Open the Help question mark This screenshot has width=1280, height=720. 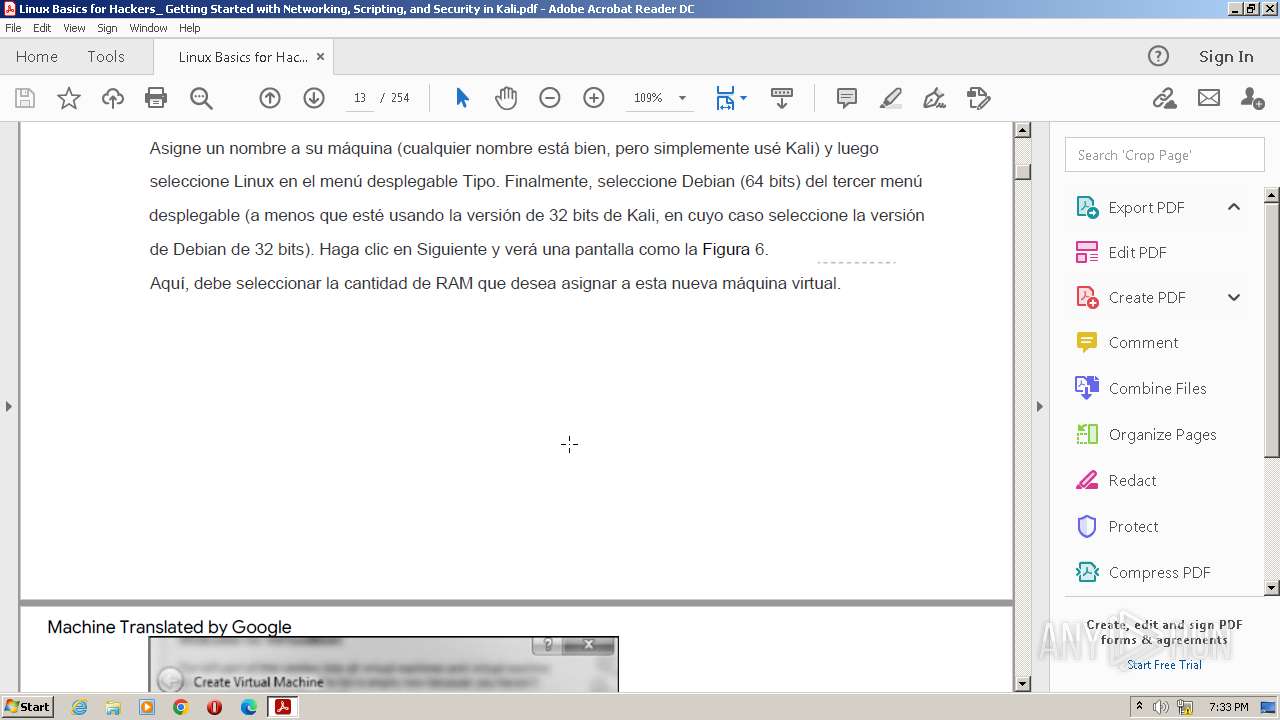pyautogui.click(x=1158, y=56)
